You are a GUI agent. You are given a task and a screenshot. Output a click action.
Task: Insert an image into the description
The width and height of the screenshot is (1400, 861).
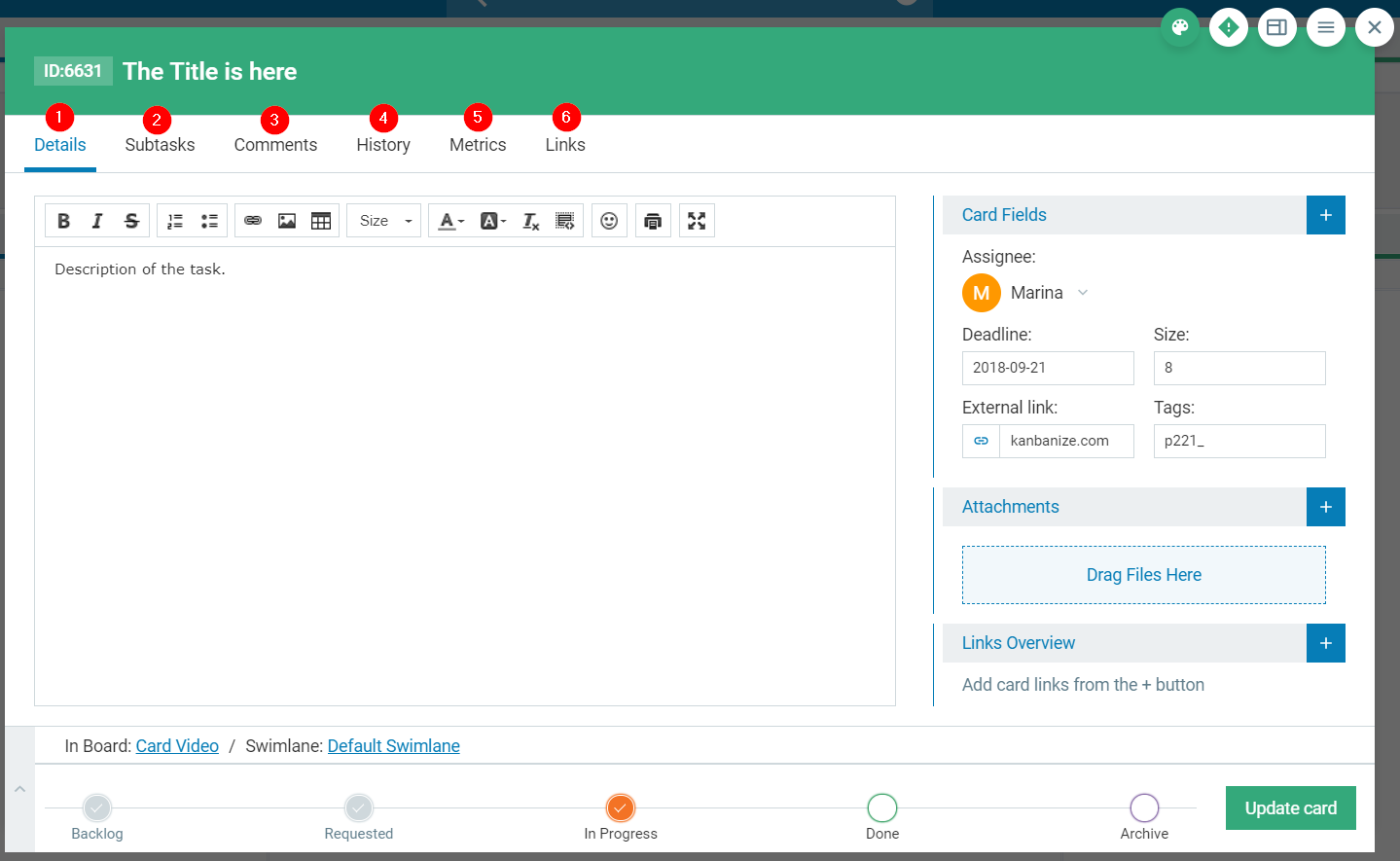coord(286,221)
